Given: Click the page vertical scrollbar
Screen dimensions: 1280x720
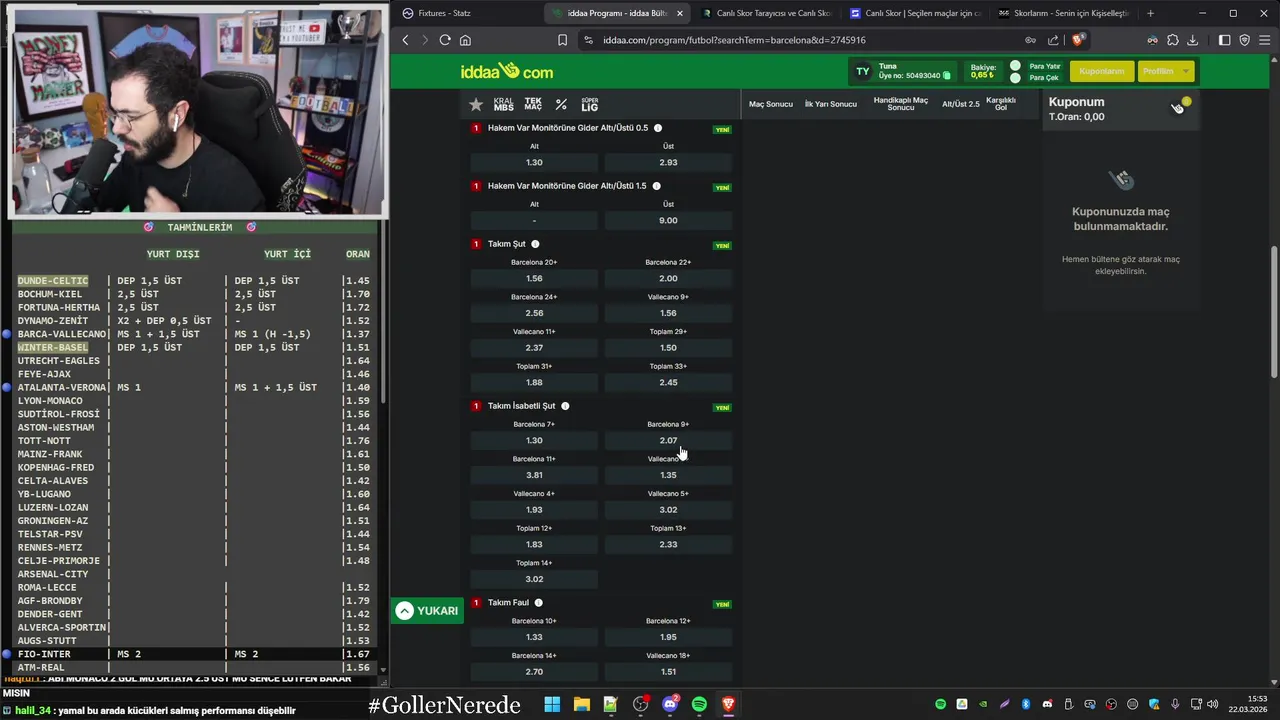Looking at the screenshot, I should [1273, 312].
